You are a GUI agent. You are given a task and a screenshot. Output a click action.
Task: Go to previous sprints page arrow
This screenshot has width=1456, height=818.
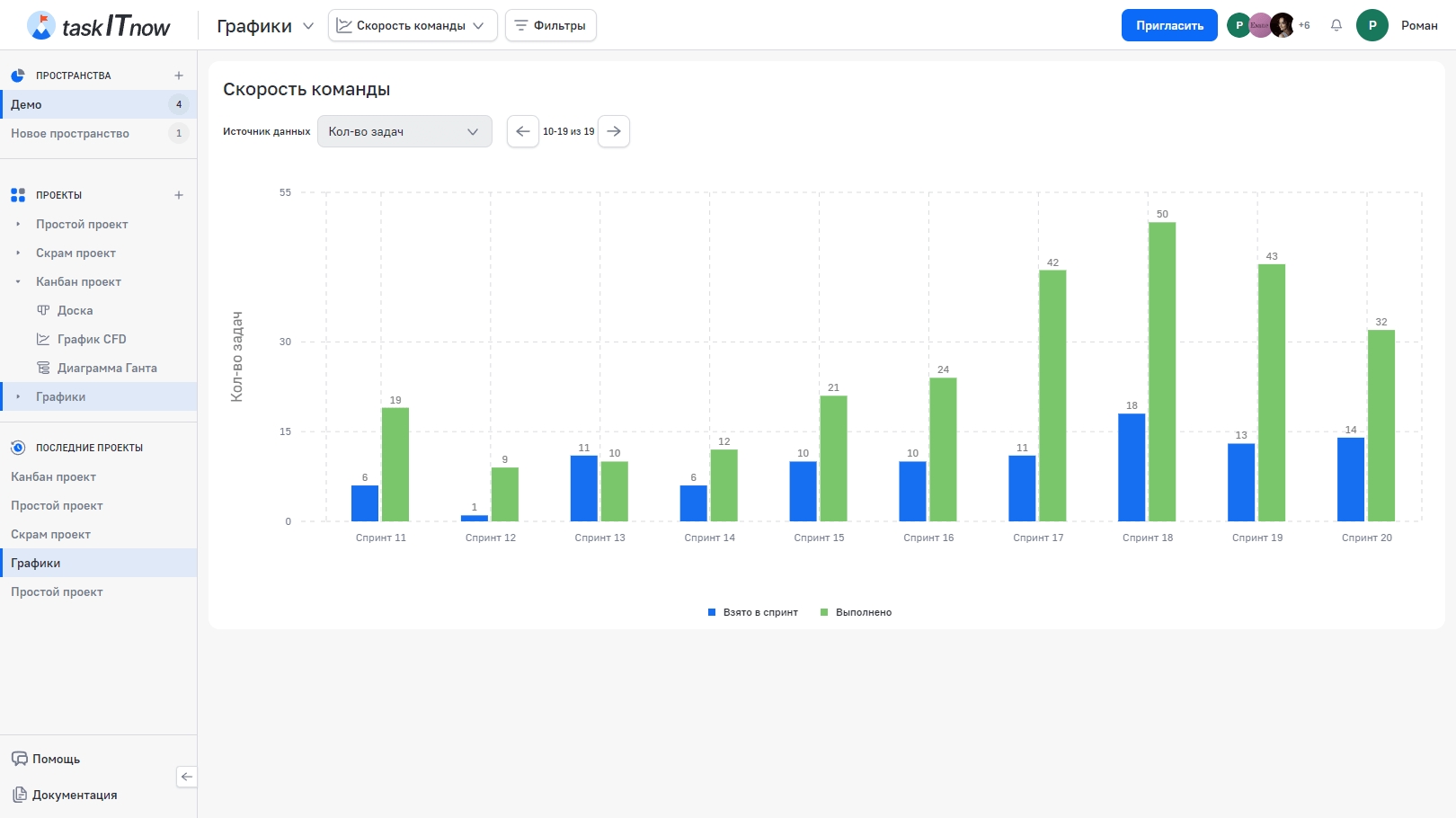click(x=522, y=131)
